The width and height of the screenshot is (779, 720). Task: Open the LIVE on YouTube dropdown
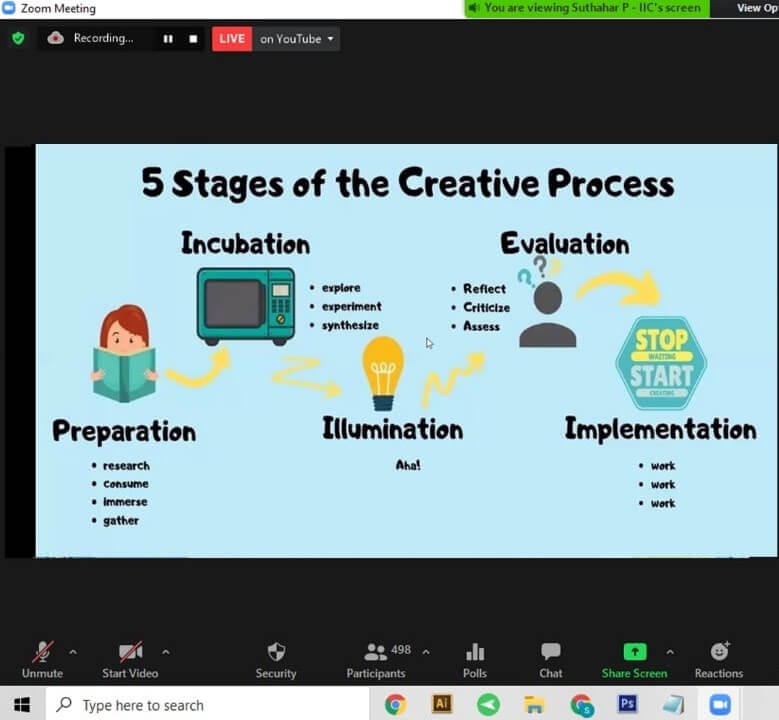pos(296,39)
